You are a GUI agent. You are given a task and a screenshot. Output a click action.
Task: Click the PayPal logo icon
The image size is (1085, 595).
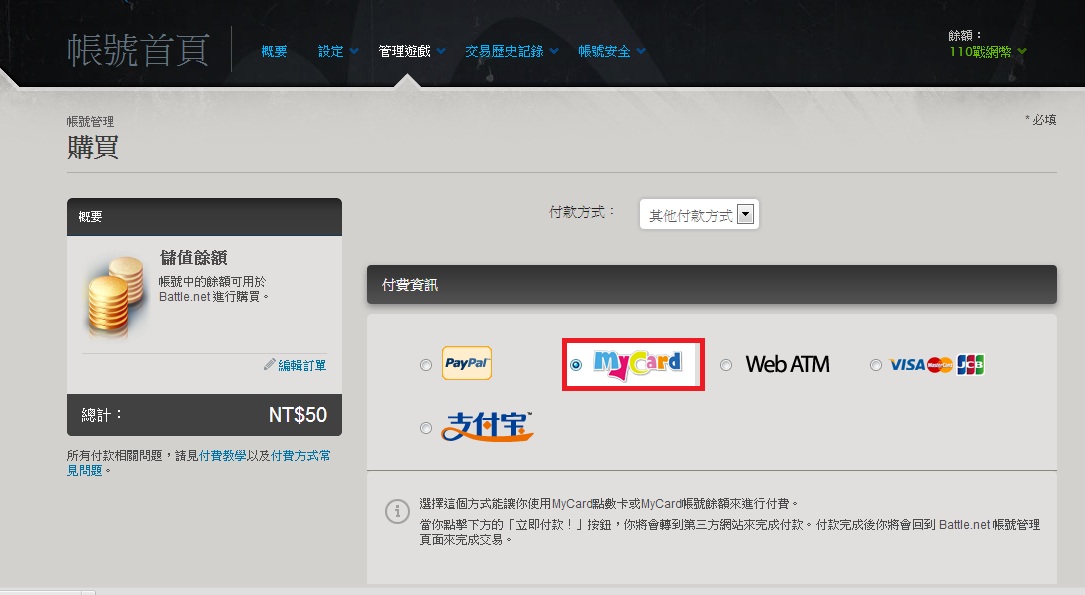tap(466, 364)
